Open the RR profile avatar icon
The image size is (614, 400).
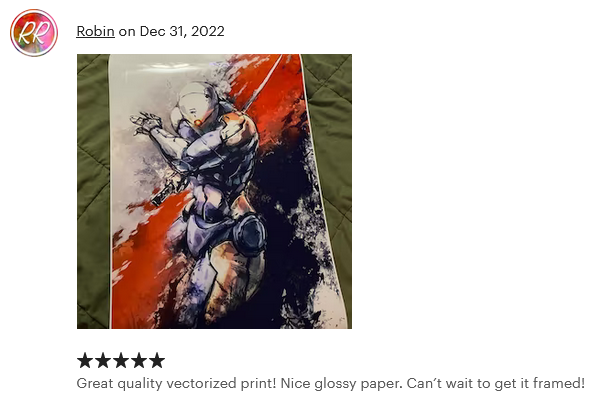pos(34,33)
